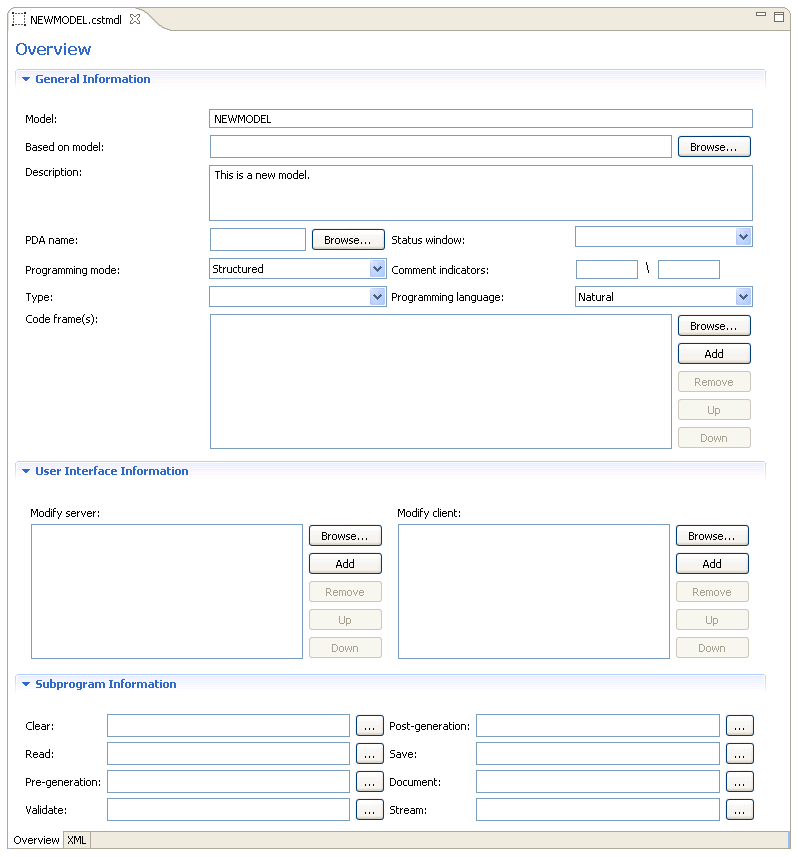Browse for the Based on model
Screen dimensions: 798x857
click(x=714, y=147)
